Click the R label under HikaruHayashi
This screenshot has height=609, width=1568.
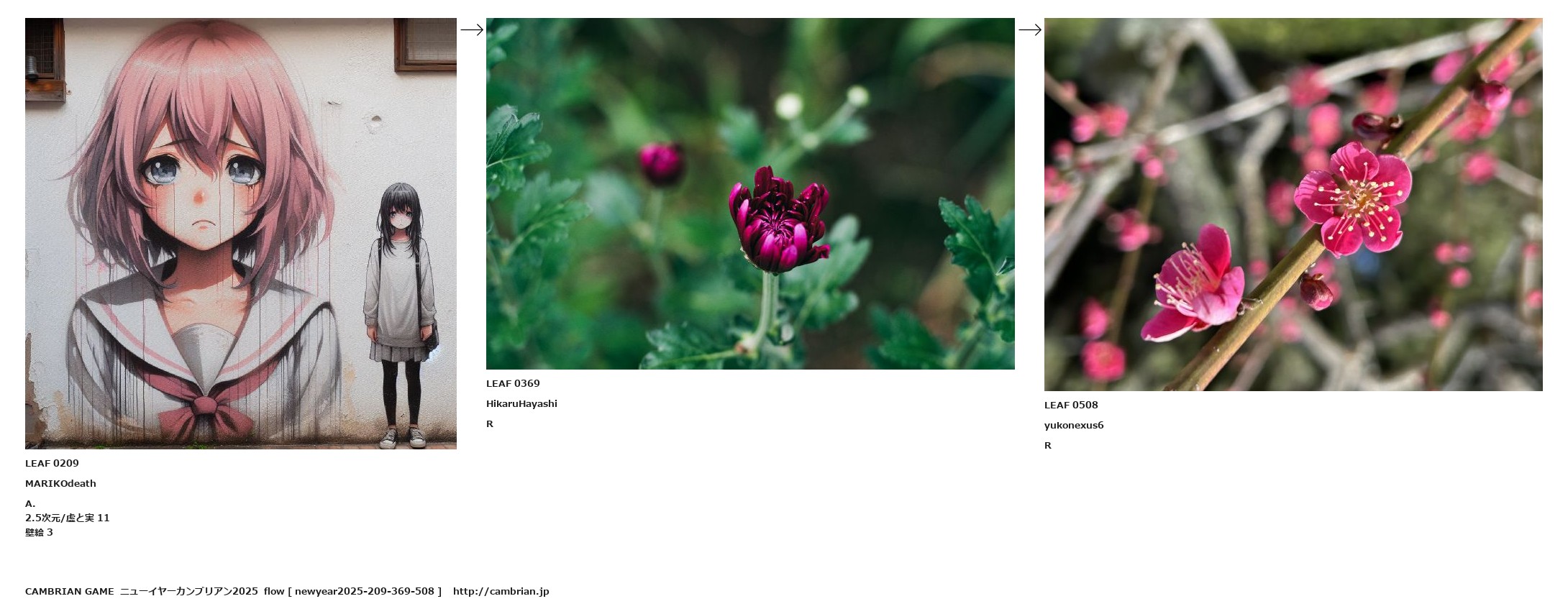pyautogui.click(x=490, y=423)
